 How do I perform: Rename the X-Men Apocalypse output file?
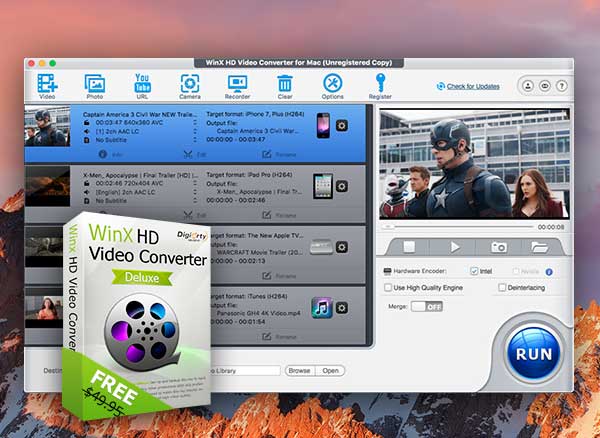tap(279, 215)
